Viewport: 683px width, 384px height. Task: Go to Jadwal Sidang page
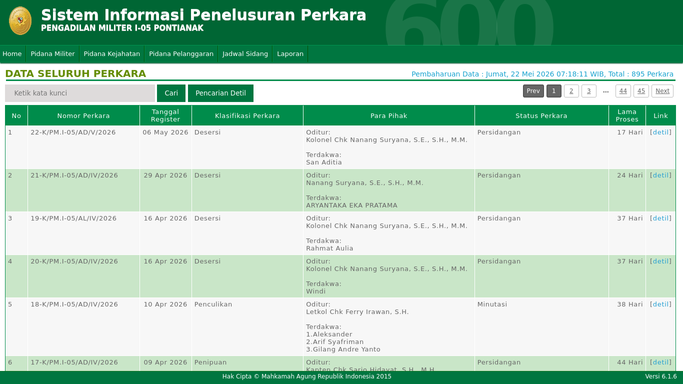point(245,54)
